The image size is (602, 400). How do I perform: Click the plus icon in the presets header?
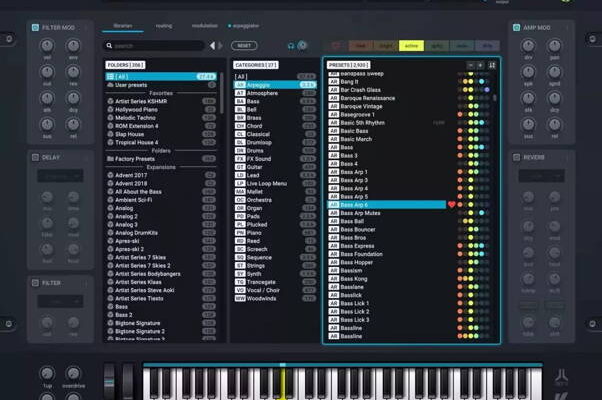tap(480, 65)
